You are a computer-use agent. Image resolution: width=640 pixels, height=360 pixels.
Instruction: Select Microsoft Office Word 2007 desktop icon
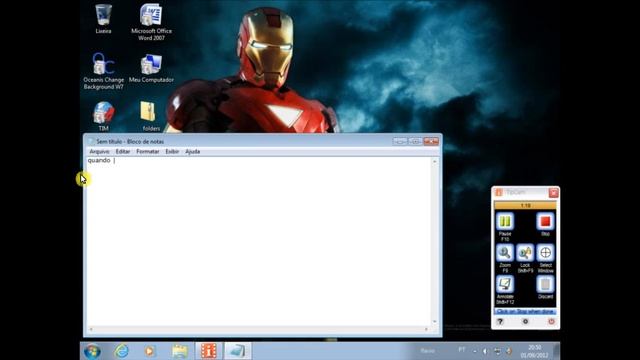(151, 22)
